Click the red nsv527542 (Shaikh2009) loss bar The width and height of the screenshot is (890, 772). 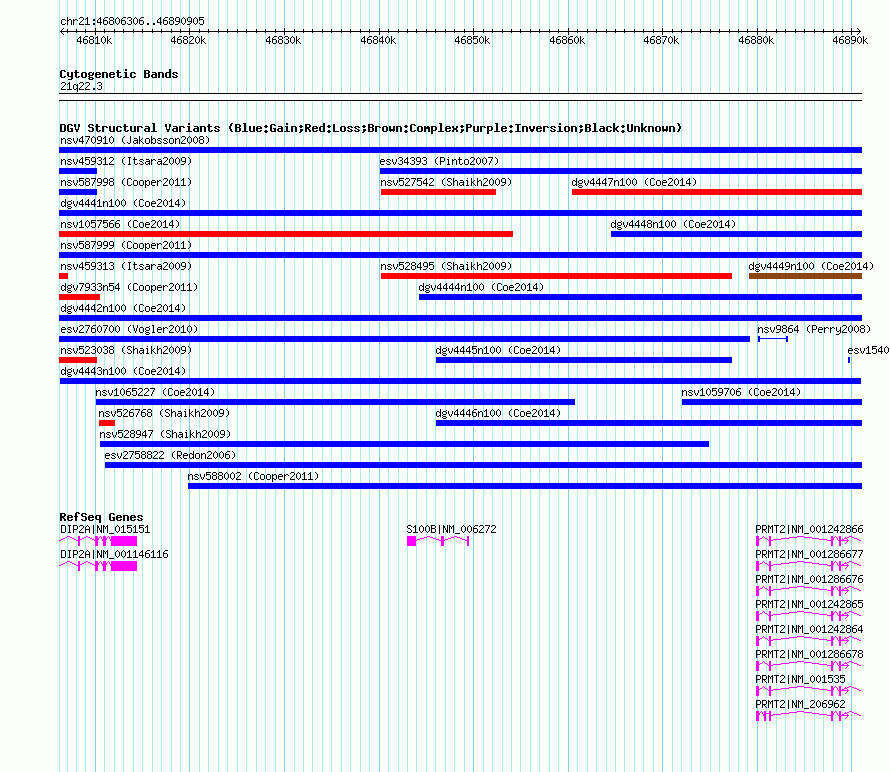438,192
